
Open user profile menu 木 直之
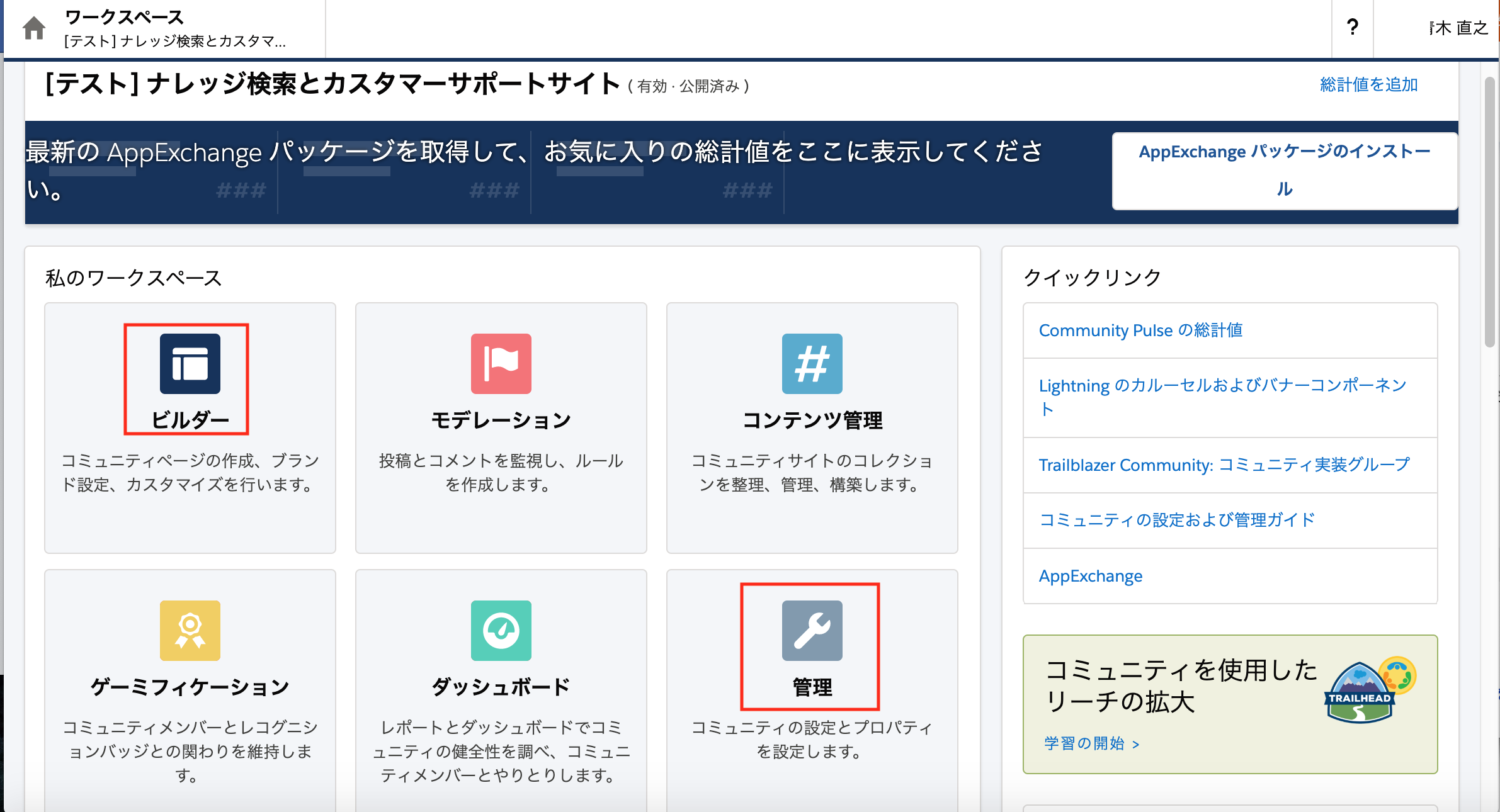click(1458, 28)
